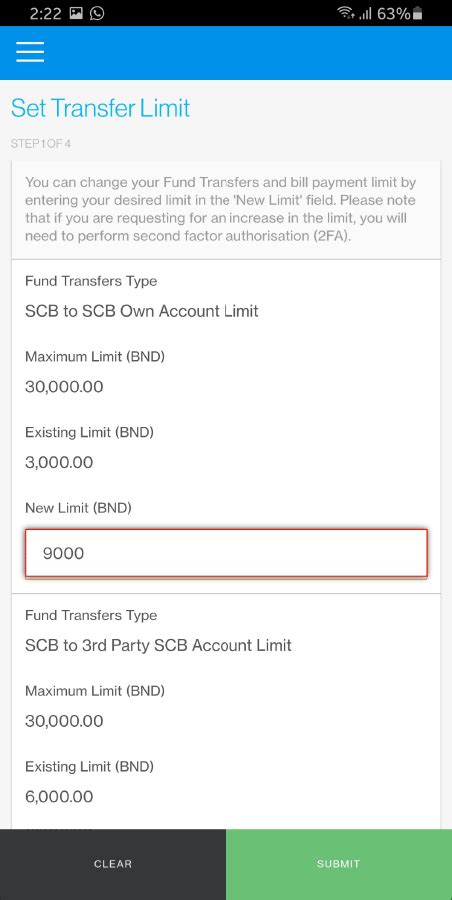Tap the 30,000.00 maximum limit for own account
This screenshot has width=452, height=900.
(64, 387)
